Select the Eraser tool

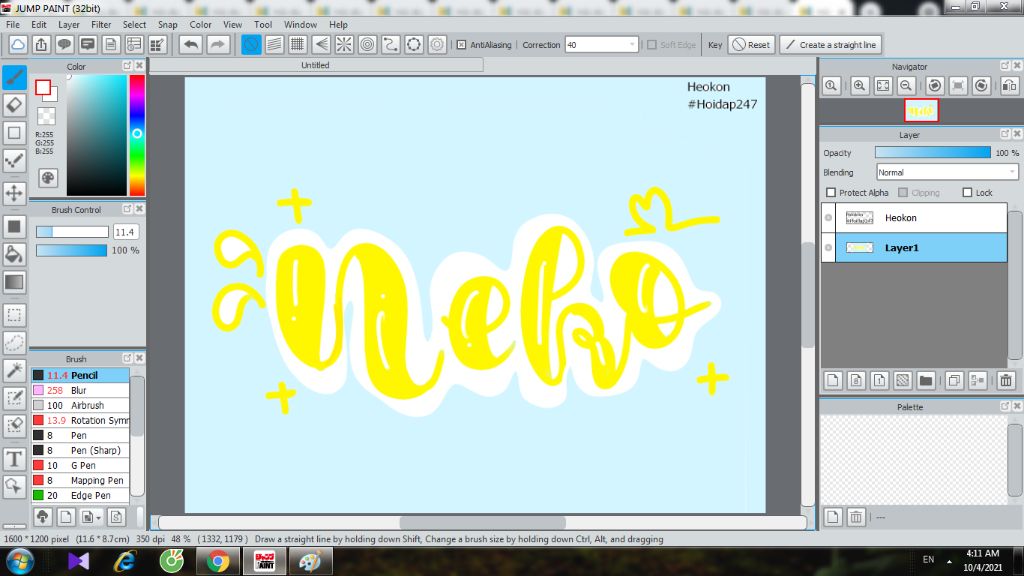[14, 105]
